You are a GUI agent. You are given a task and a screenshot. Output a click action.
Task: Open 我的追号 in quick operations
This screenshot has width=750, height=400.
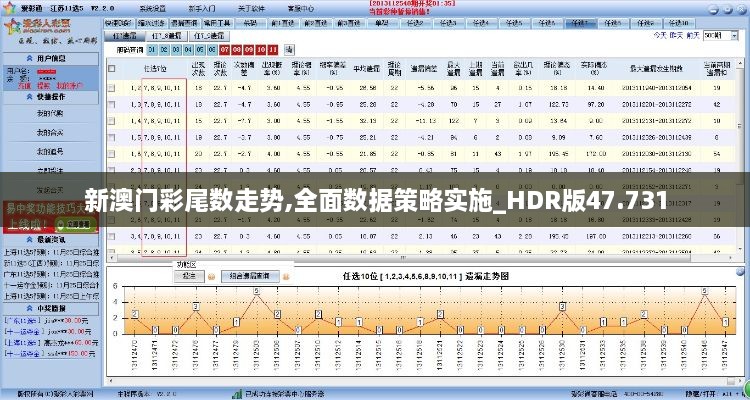(50, 151)
